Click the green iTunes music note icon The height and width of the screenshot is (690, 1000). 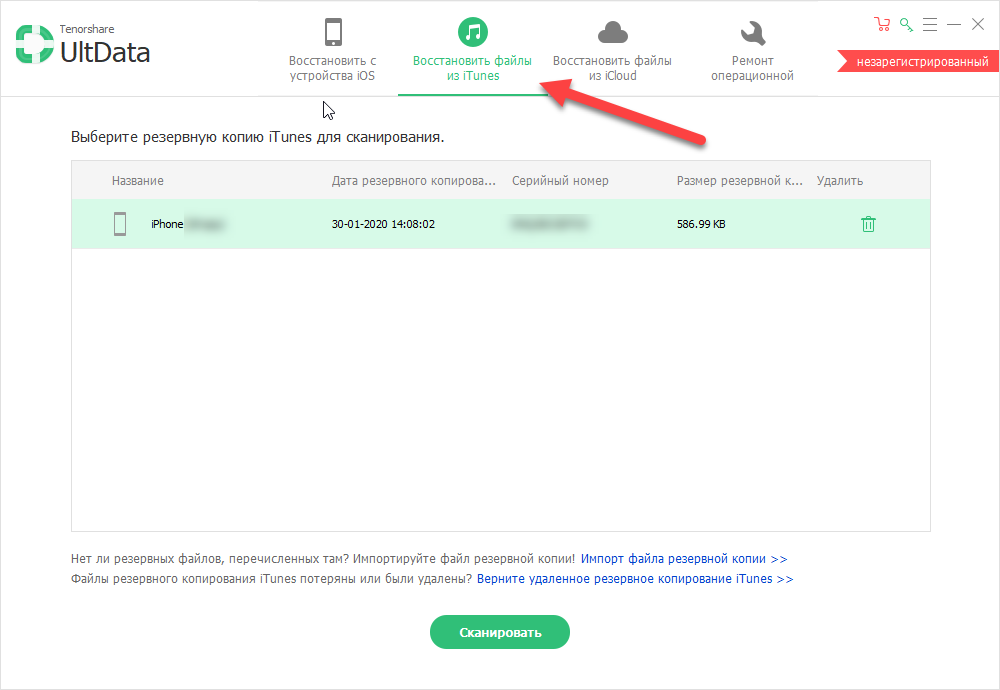pyautogui.click(x=473, y=31)
